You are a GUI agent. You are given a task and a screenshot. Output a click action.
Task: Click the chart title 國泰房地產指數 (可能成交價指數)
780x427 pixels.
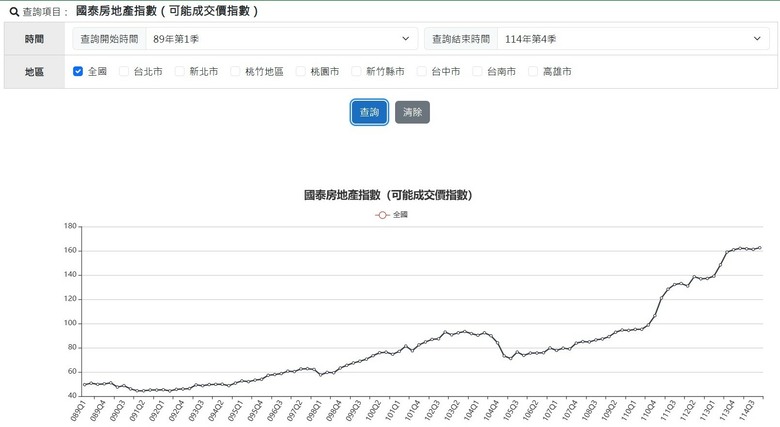tap(388, 195)
